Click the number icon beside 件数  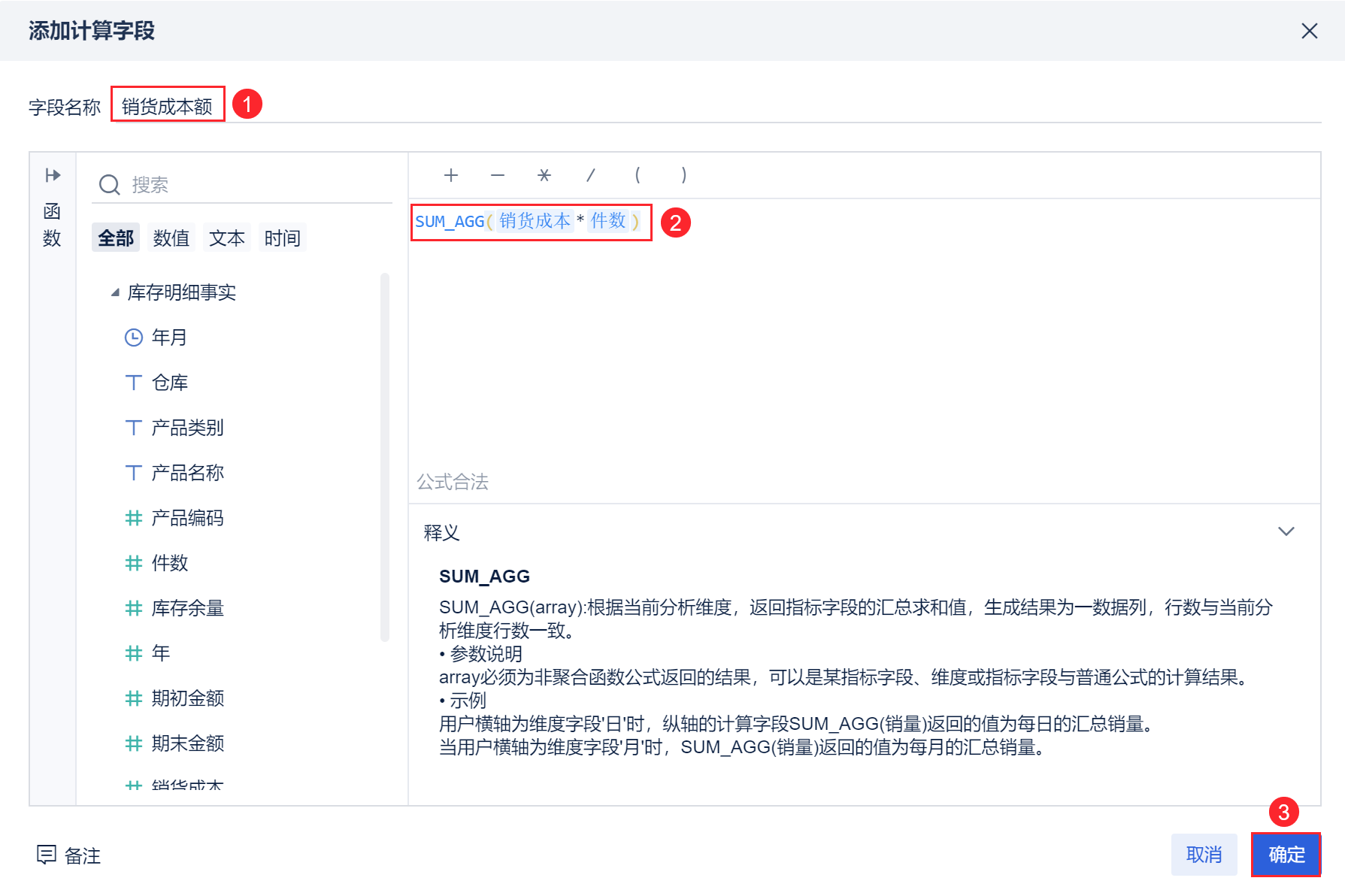(x=134, y=563)
